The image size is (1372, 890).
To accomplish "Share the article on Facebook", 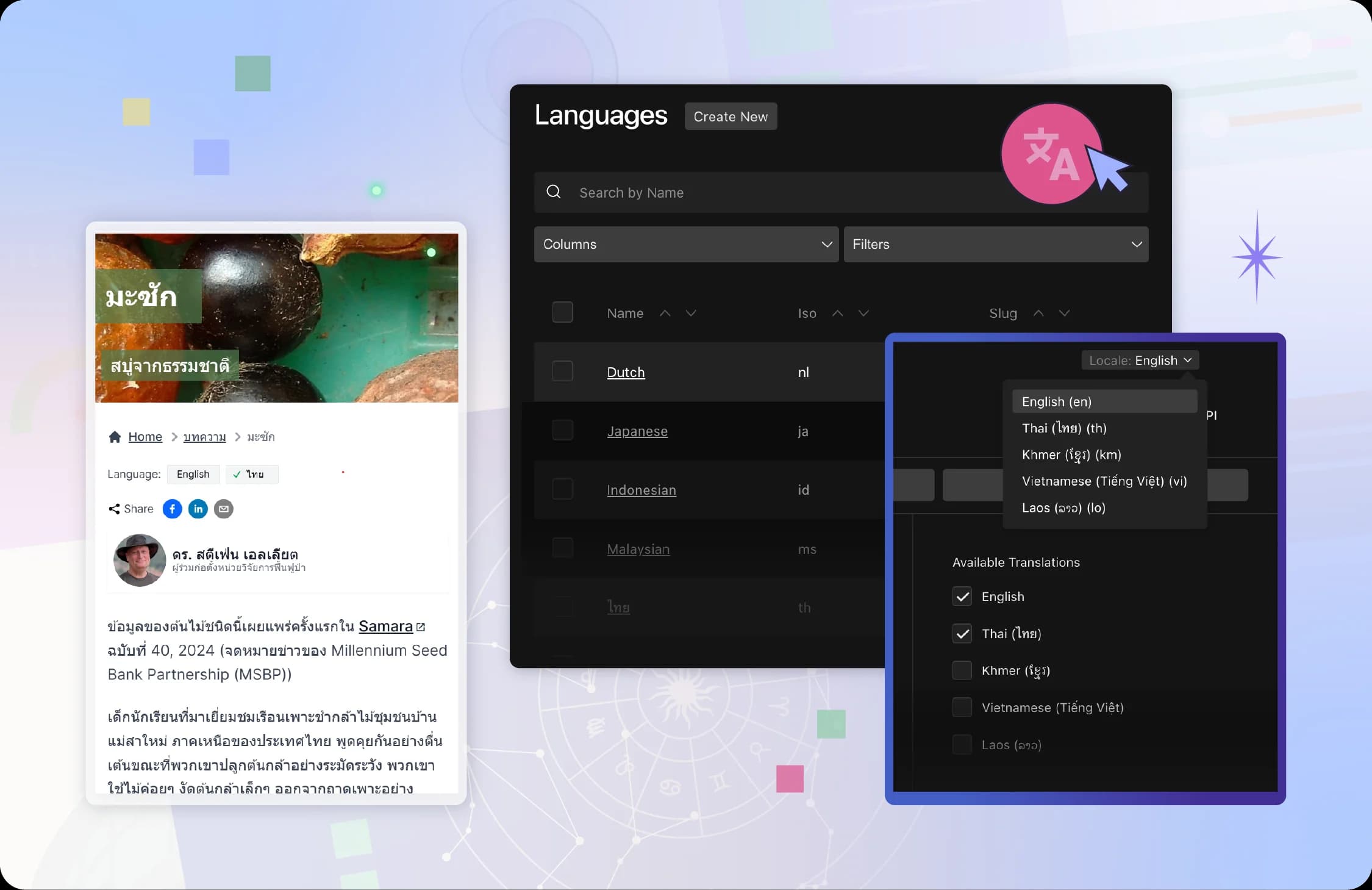I will tap(171, 508).
